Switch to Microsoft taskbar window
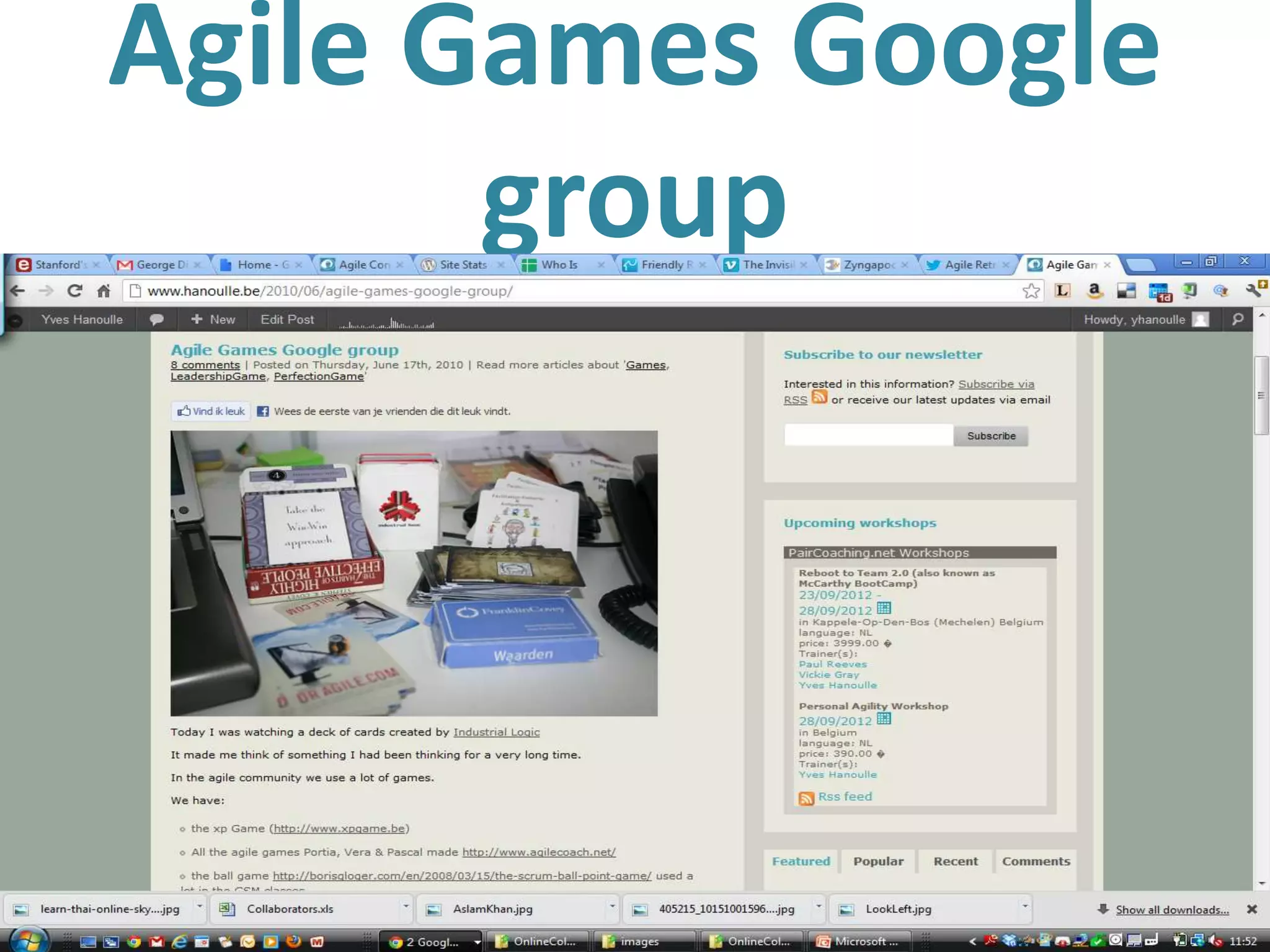This screenshot has height=952, width=1270. 859,941
